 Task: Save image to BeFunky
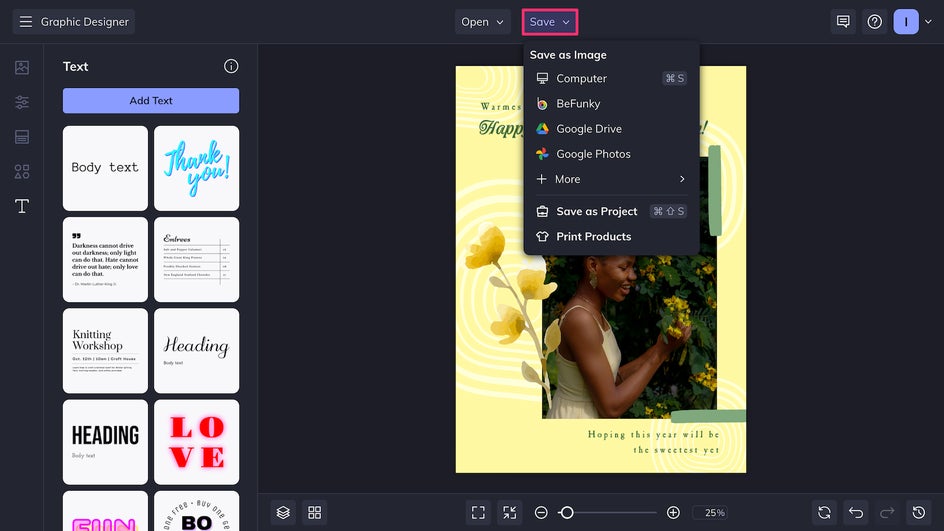[611, 104]
